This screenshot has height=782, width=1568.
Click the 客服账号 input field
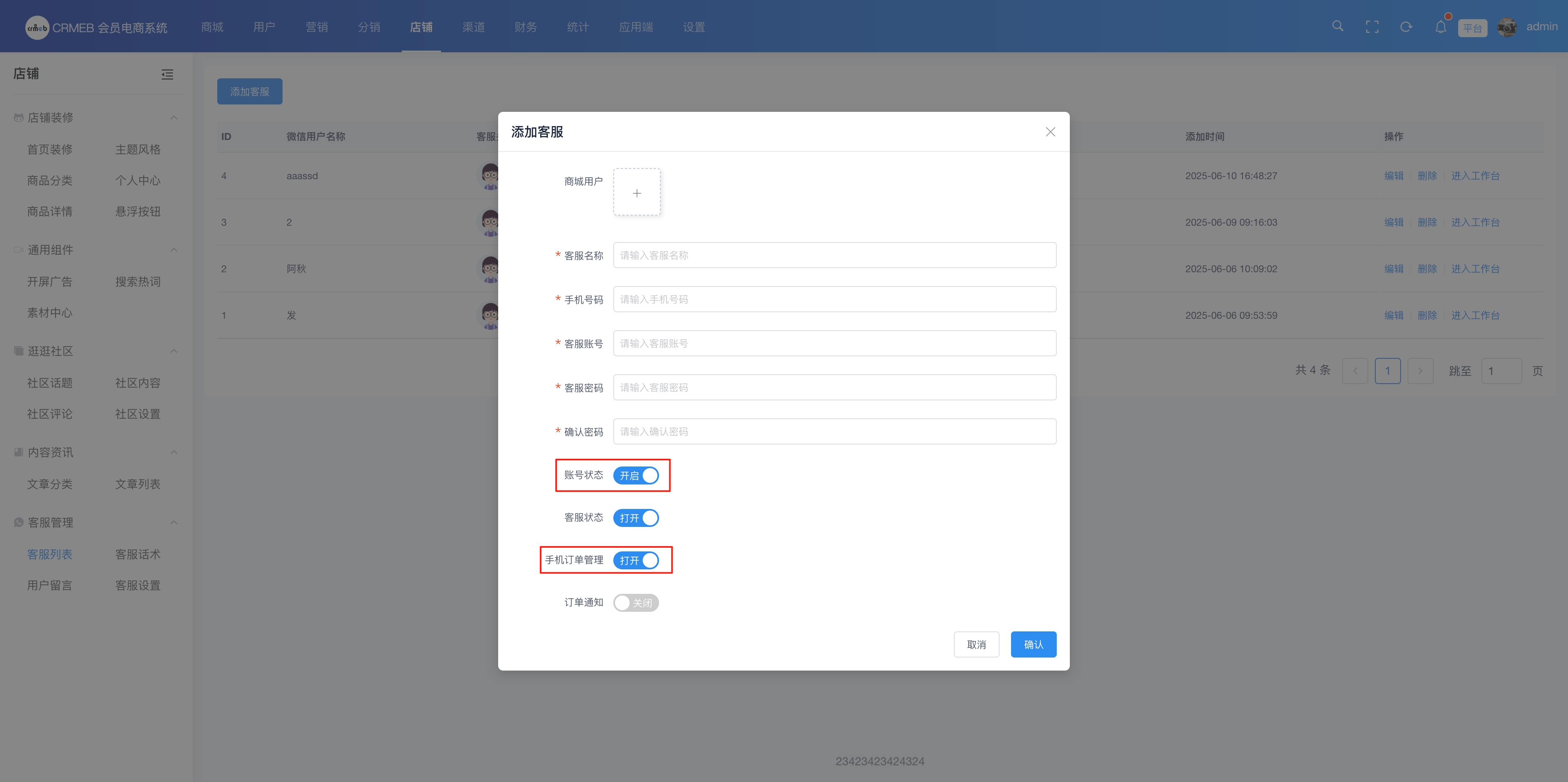[x=835, y=343]
